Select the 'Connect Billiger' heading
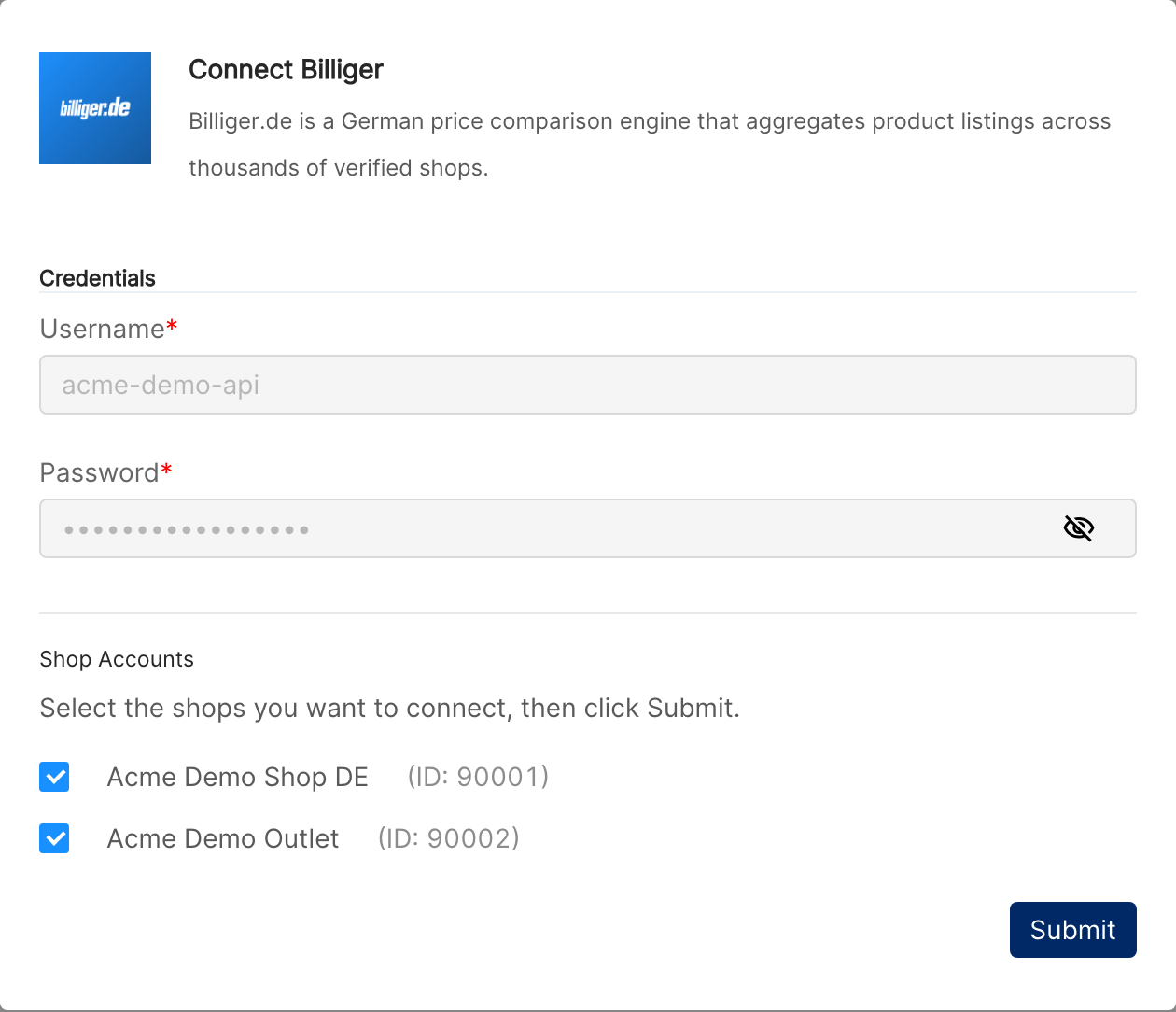This screenshot has height=1012, width=1176. pyautogui.click(x=286, y=70)
